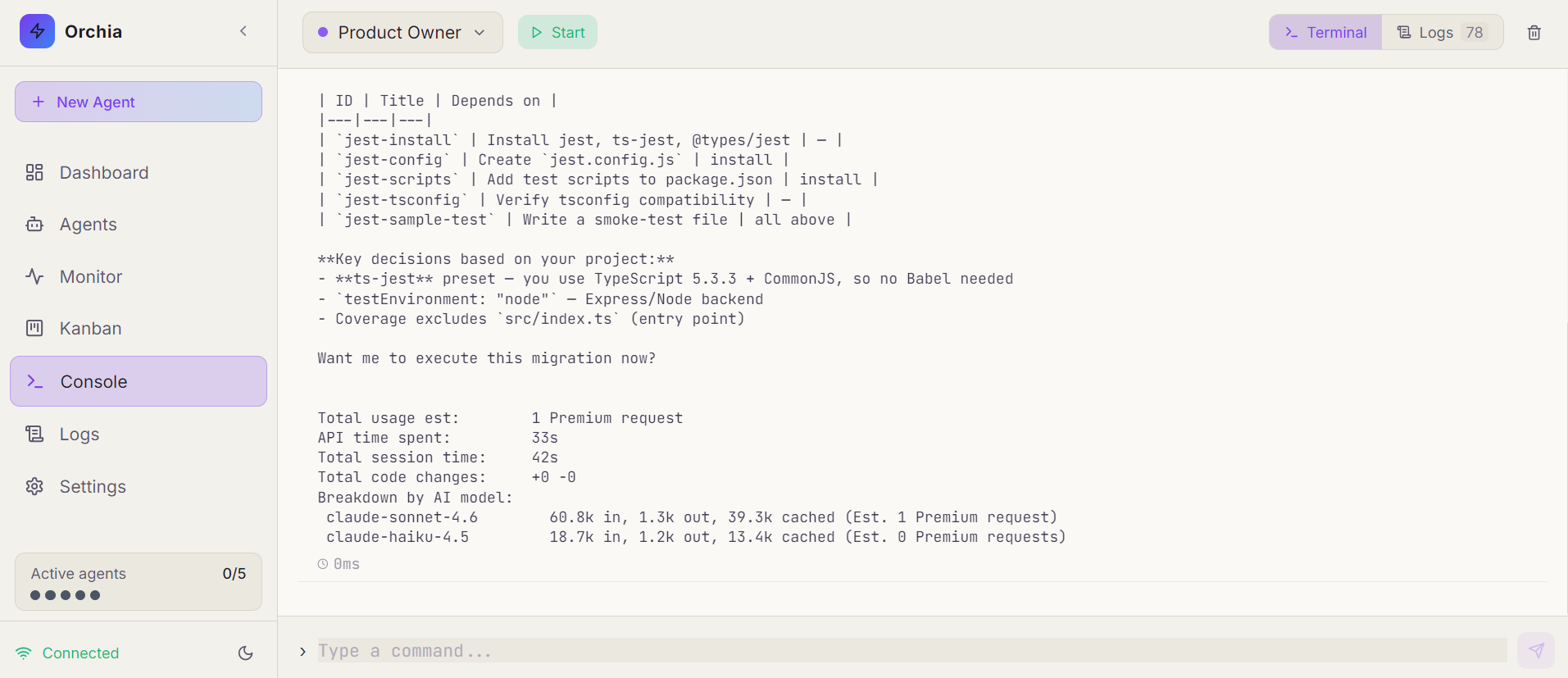
Task: Toggle dark mode with the moon icon
Action: click(246, 653)
